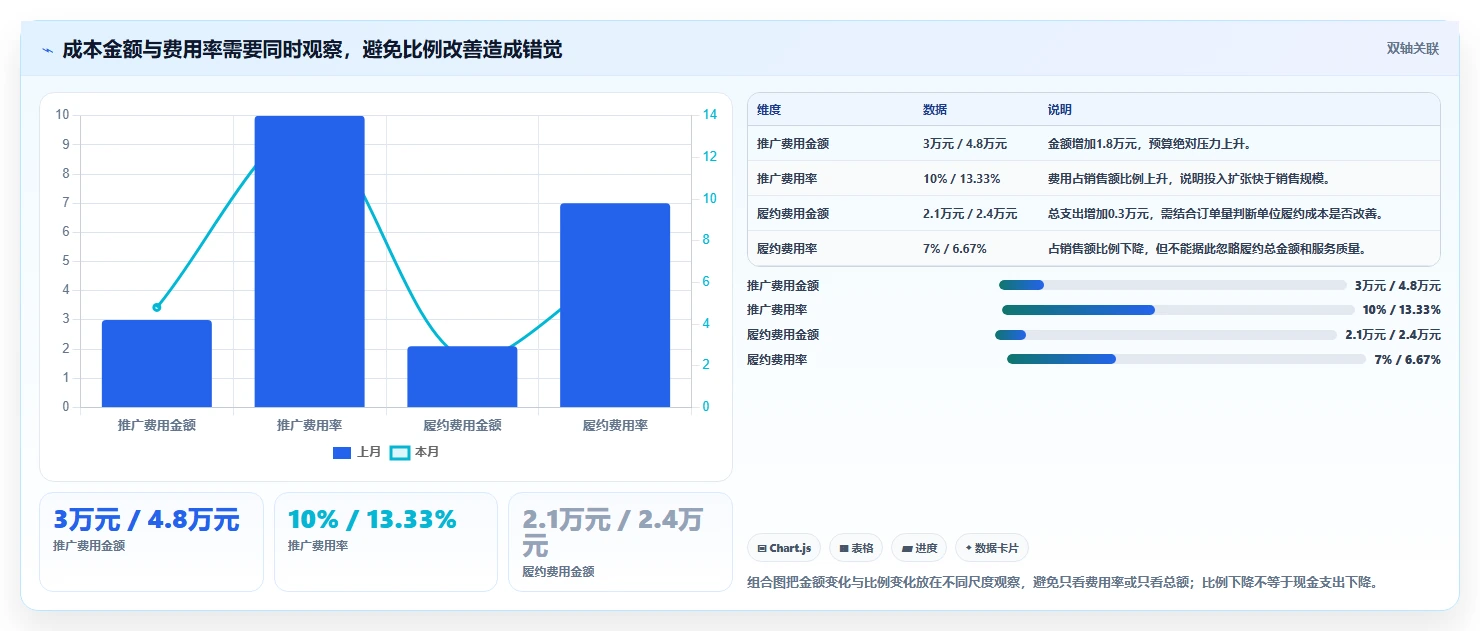This screenshot has height=631, width=1480.
Task: Click the 推广费用金额 progress bar
Action: click(x=1173, y=285)
